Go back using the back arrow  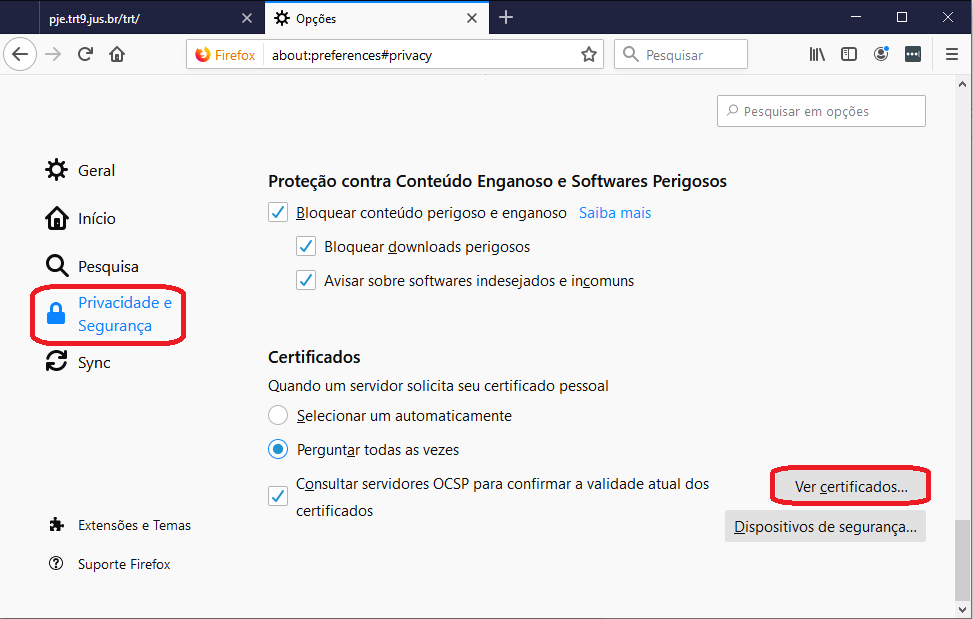pyautogui.click(x=20, y=55)
